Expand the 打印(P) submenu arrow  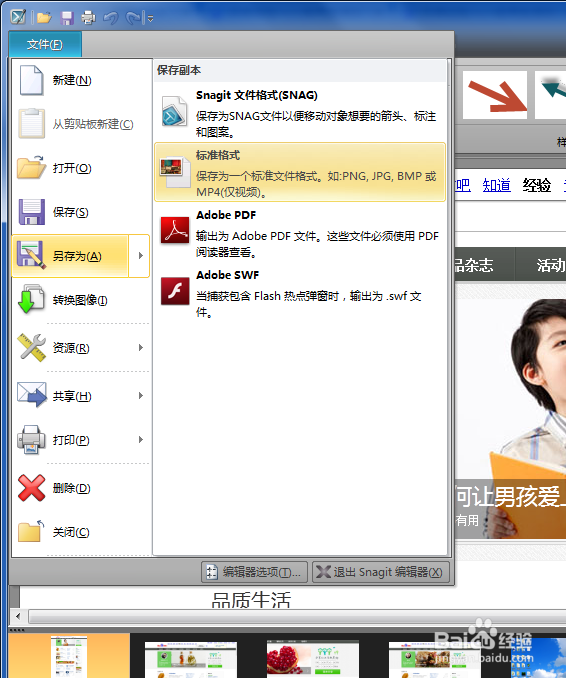tap(141, 440)
